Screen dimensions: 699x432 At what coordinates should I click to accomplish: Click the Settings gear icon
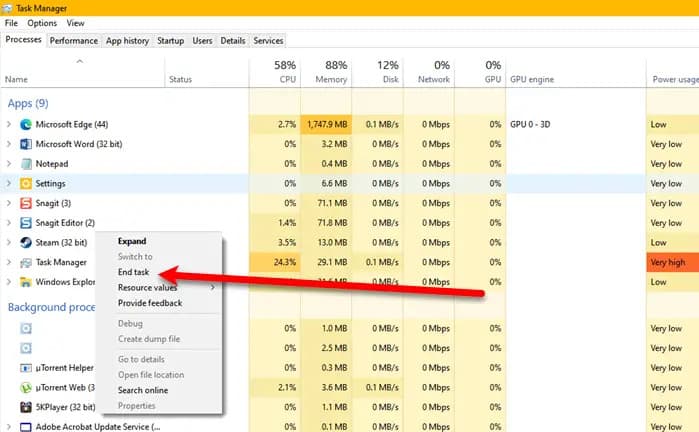tap(26, 183)
